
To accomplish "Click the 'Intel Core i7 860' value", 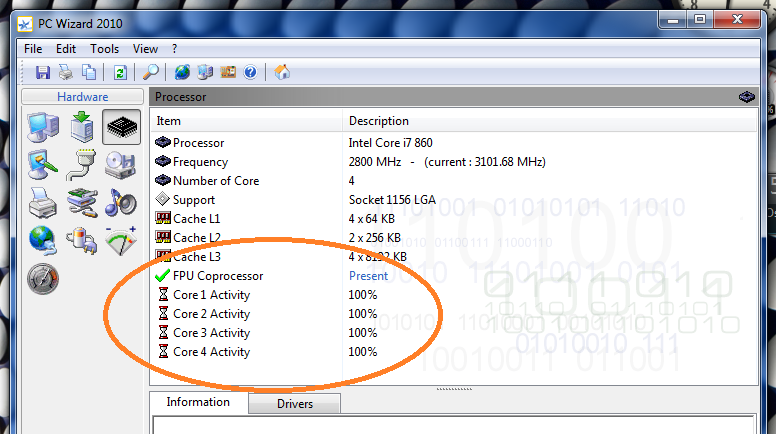I will [390, 143].
